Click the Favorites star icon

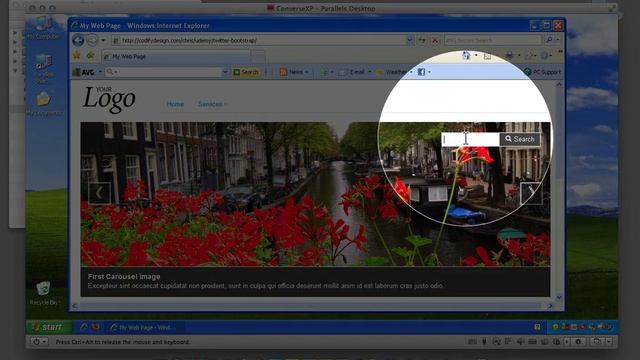coord(76,56)
